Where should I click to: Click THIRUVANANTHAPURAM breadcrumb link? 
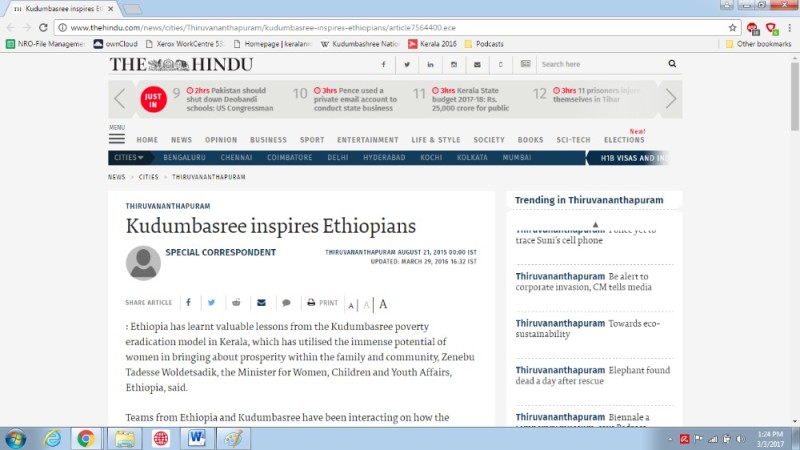[209, 177]
